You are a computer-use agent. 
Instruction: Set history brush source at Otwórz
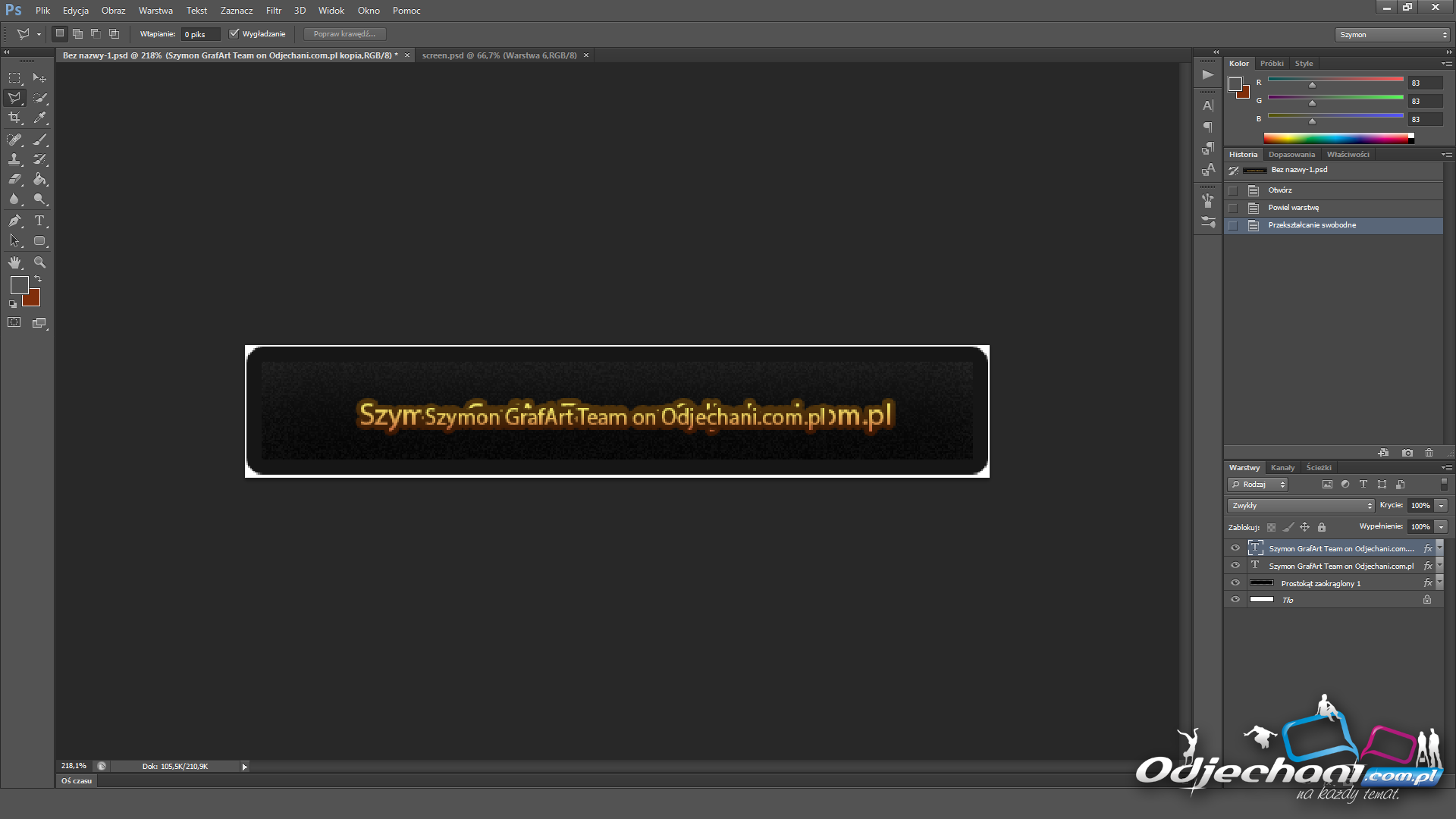point(1233,190)
